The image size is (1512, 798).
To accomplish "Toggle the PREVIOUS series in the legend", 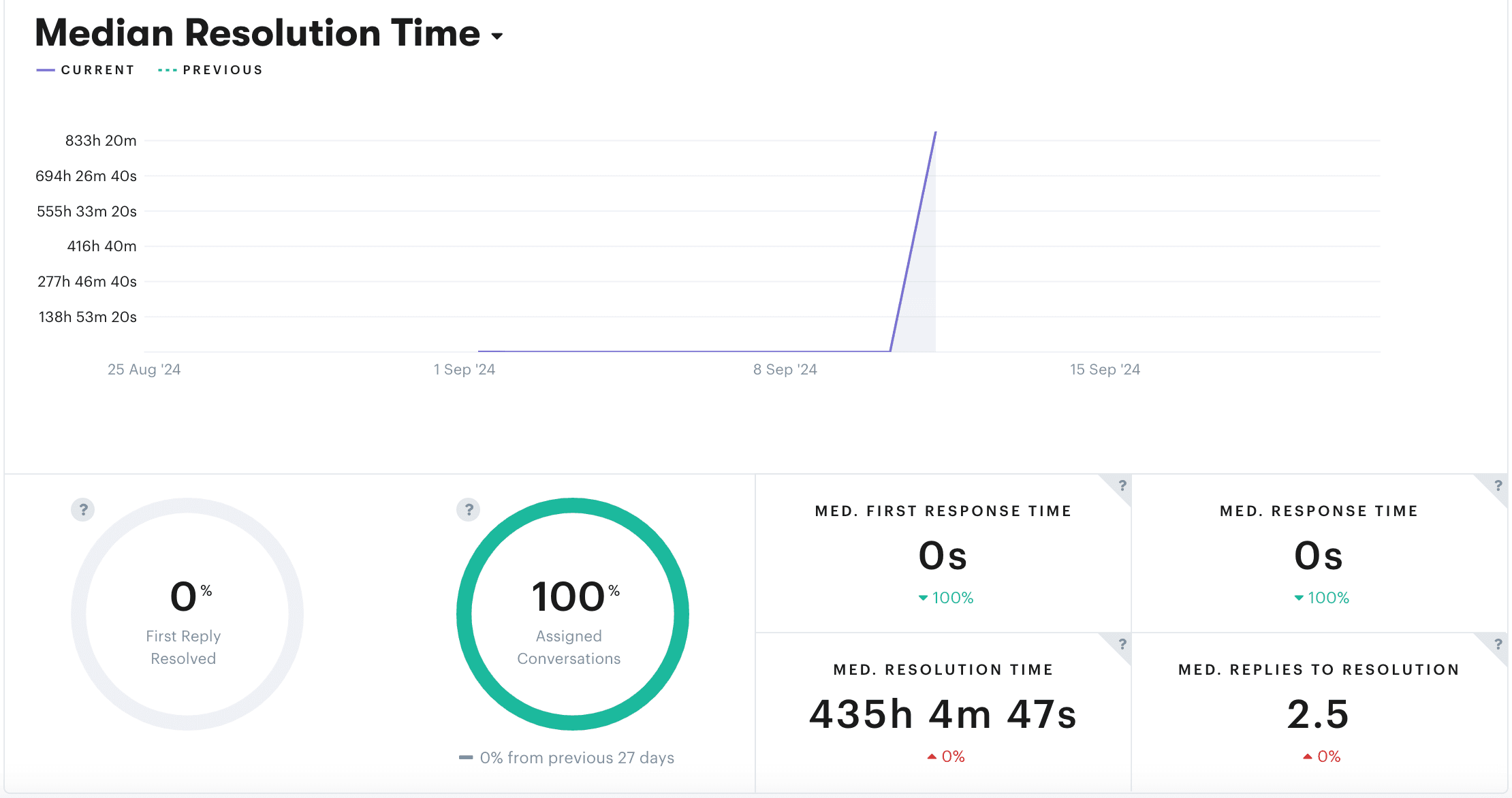I will [x=210, y=69].
